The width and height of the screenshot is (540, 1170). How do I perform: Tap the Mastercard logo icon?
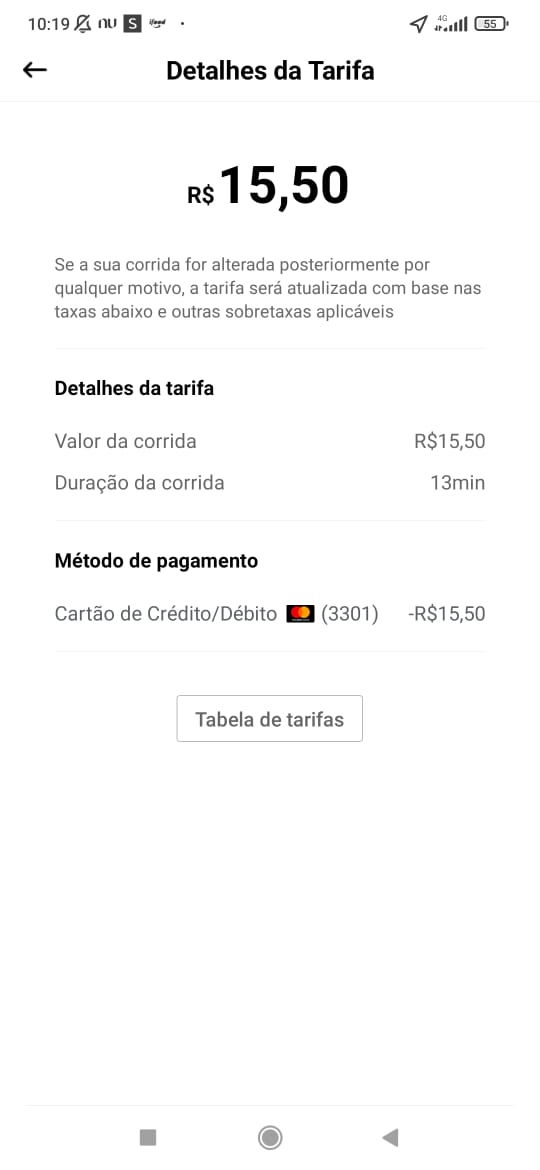point(301,614)
